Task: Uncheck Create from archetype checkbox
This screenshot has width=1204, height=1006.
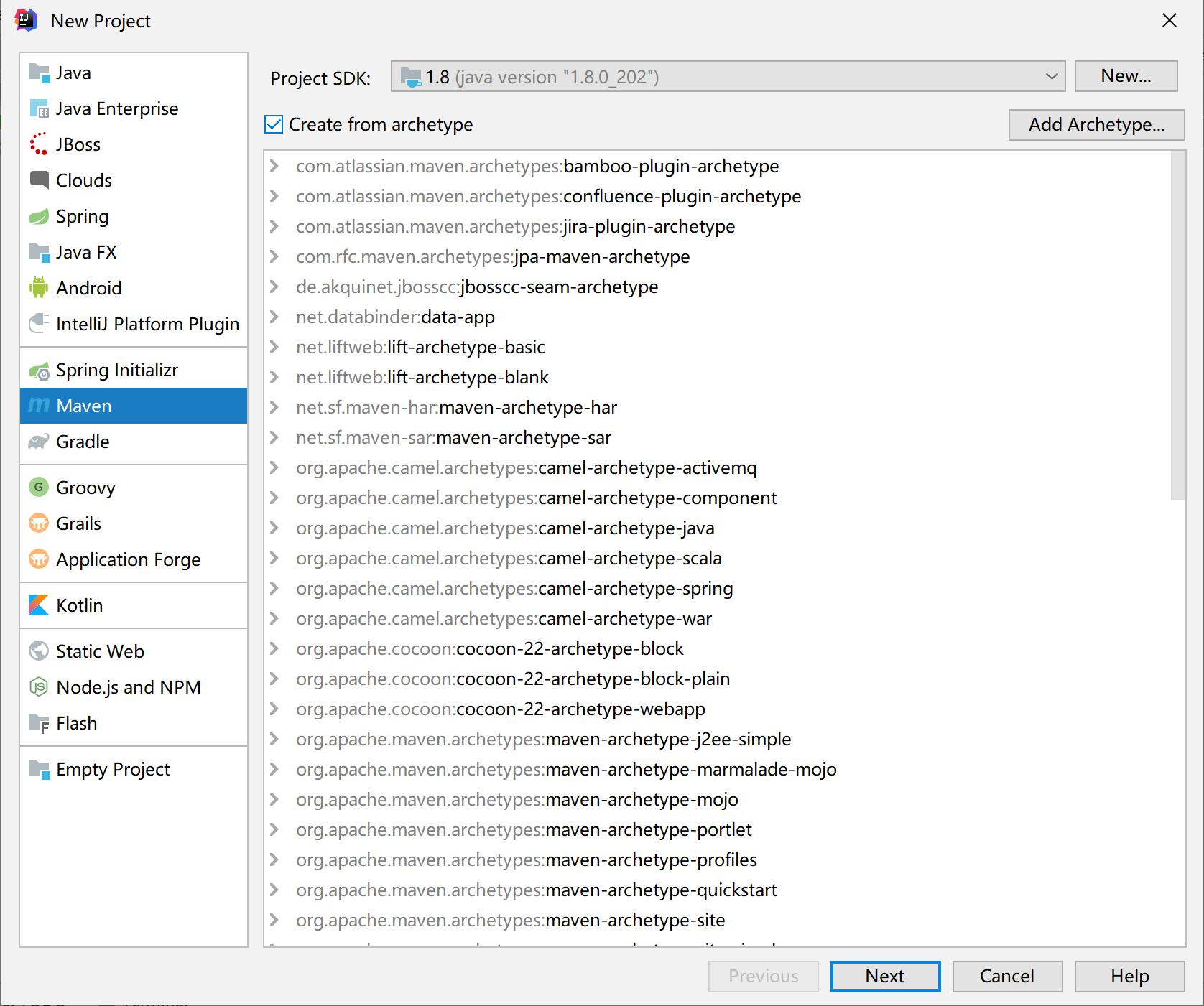Action: pyautogui.click(x=274, y=124)
